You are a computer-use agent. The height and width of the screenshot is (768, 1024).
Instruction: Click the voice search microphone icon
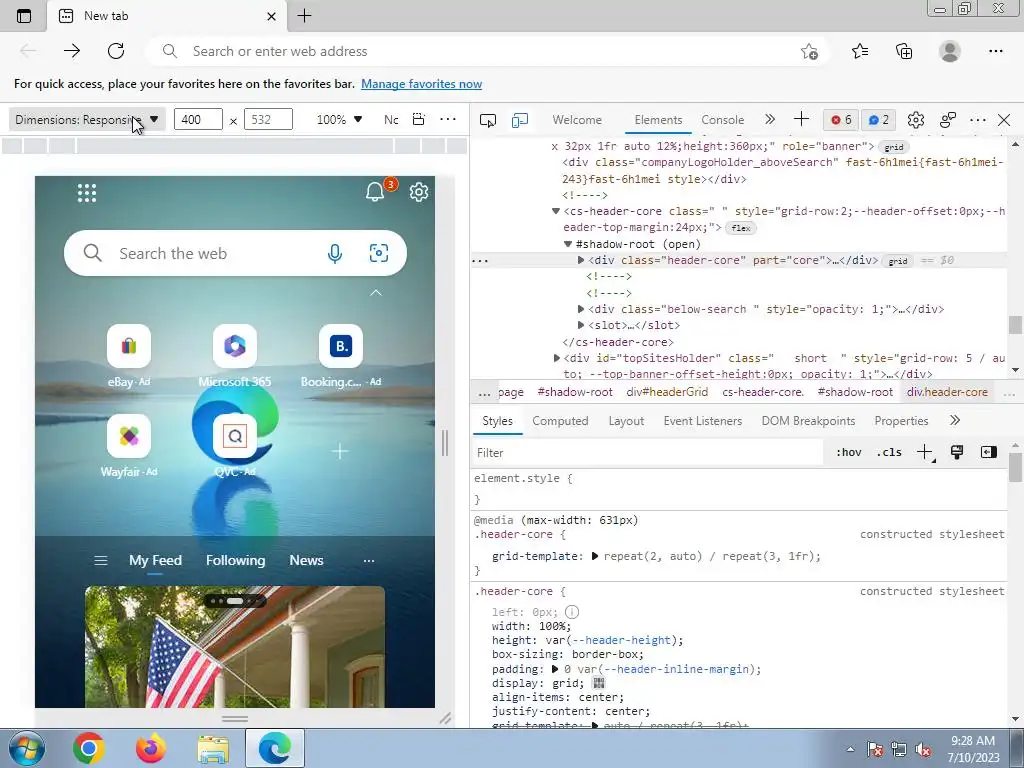[335, 253]
